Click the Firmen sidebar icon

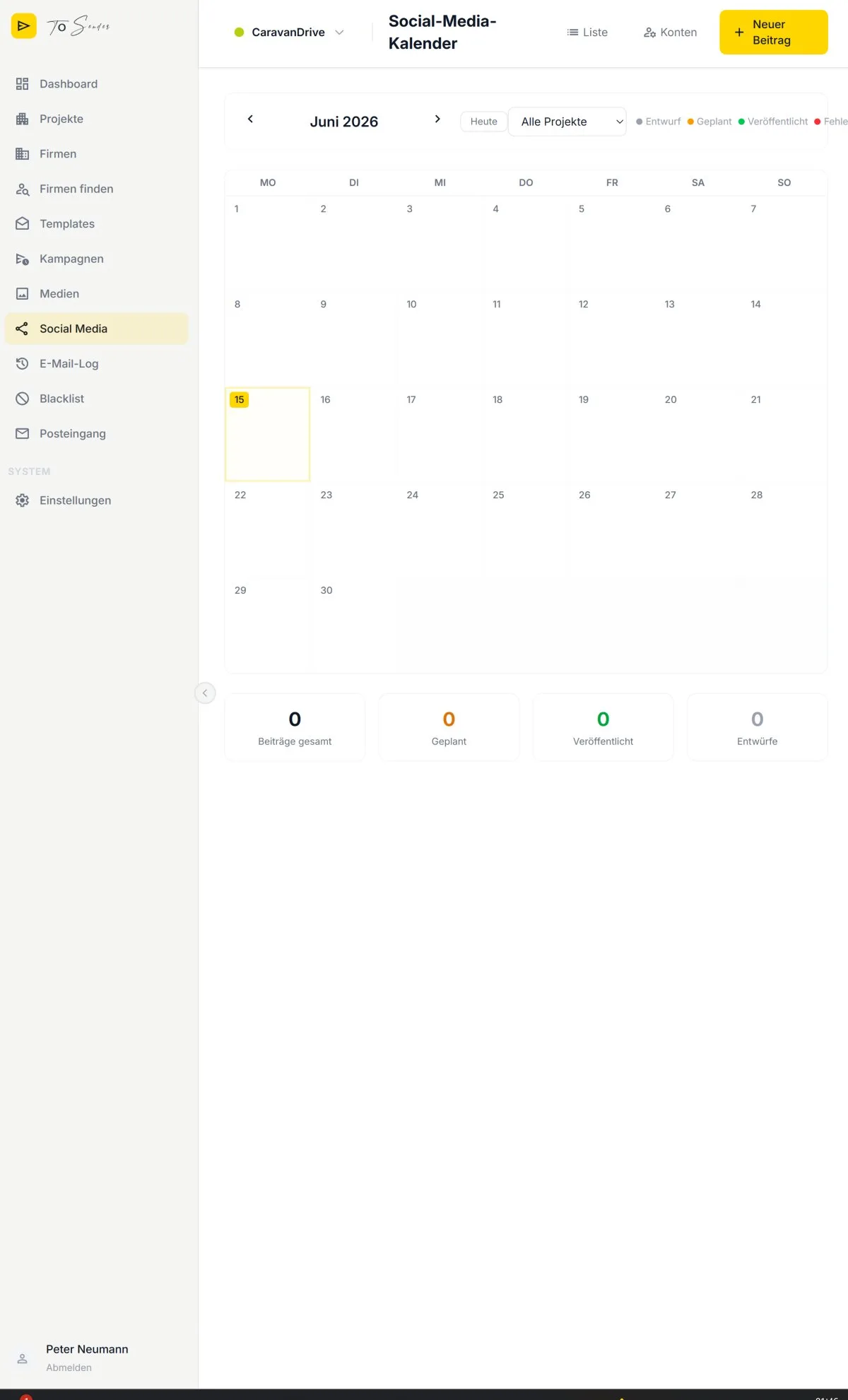pyautogui.click(x=23, y=154)
